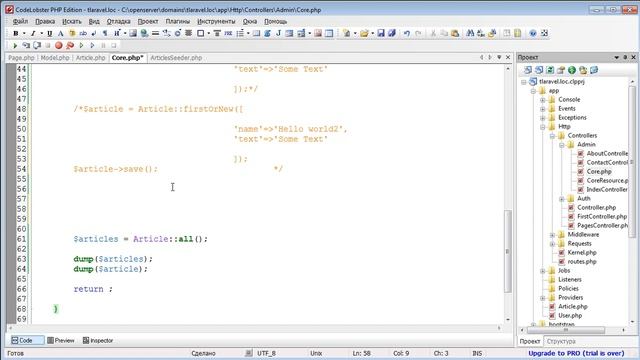Click the list icon in formatting toolbar
Image resolution: width=640 pixels, height=360 pixels.
click(x=240, y=33)
